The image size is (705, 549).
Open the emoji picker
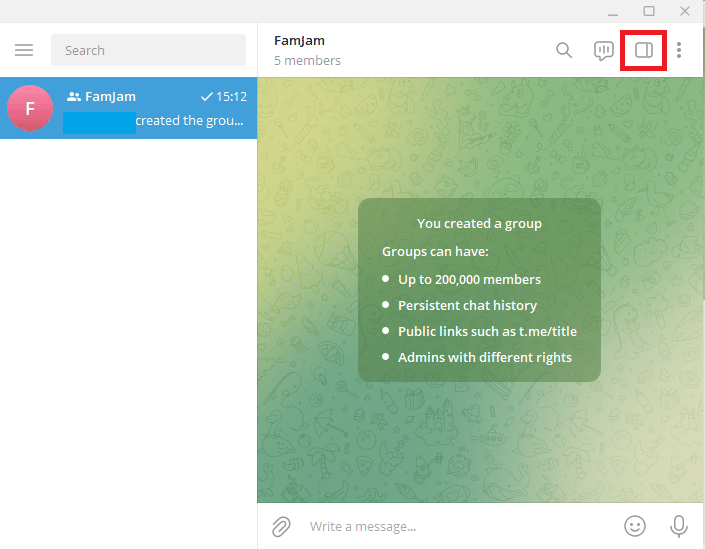point(635,526)
